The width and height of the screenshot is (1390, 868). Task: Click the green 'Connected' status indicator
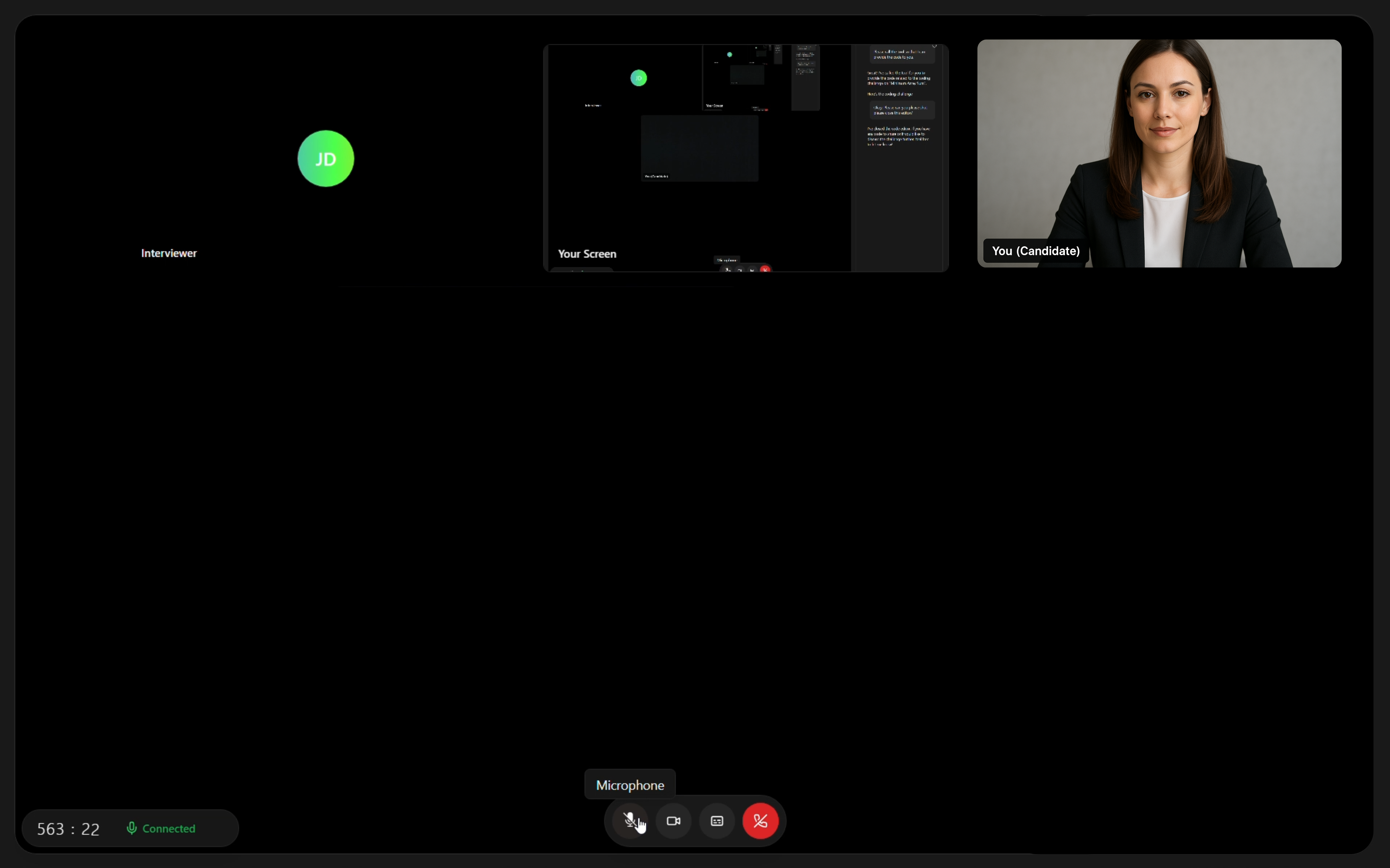(161, 828)
